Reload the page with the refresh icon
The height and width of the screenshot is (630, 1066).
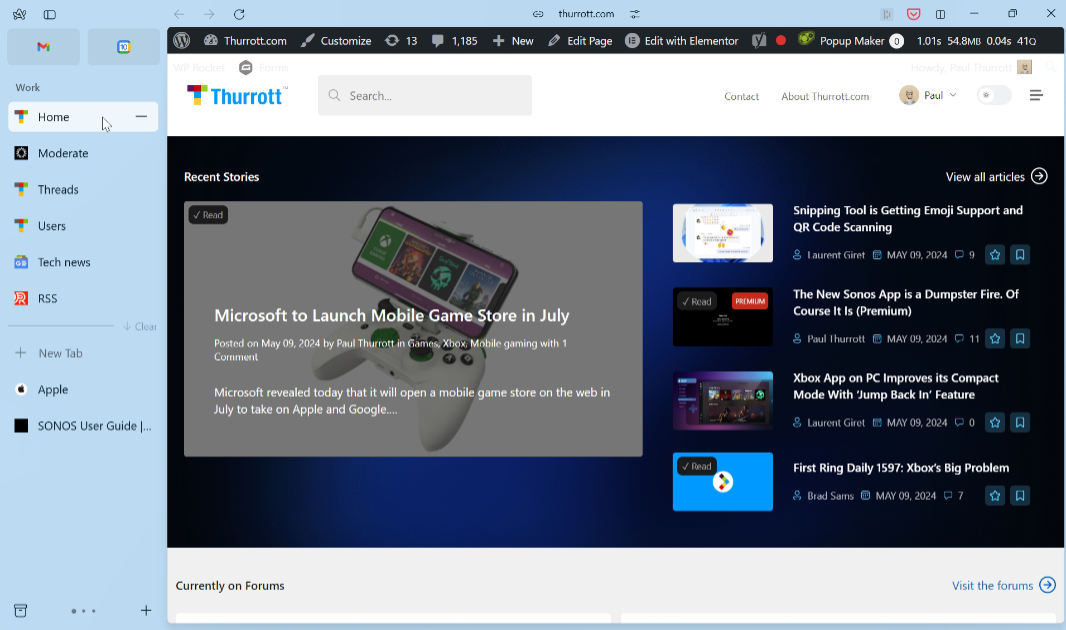tap(239, 14)
